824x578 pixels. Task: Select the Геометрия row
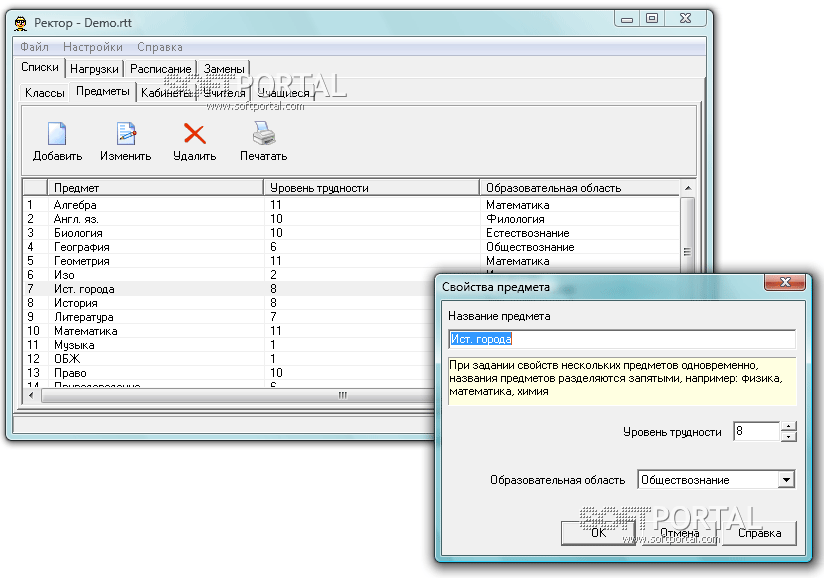click(351, 261)
